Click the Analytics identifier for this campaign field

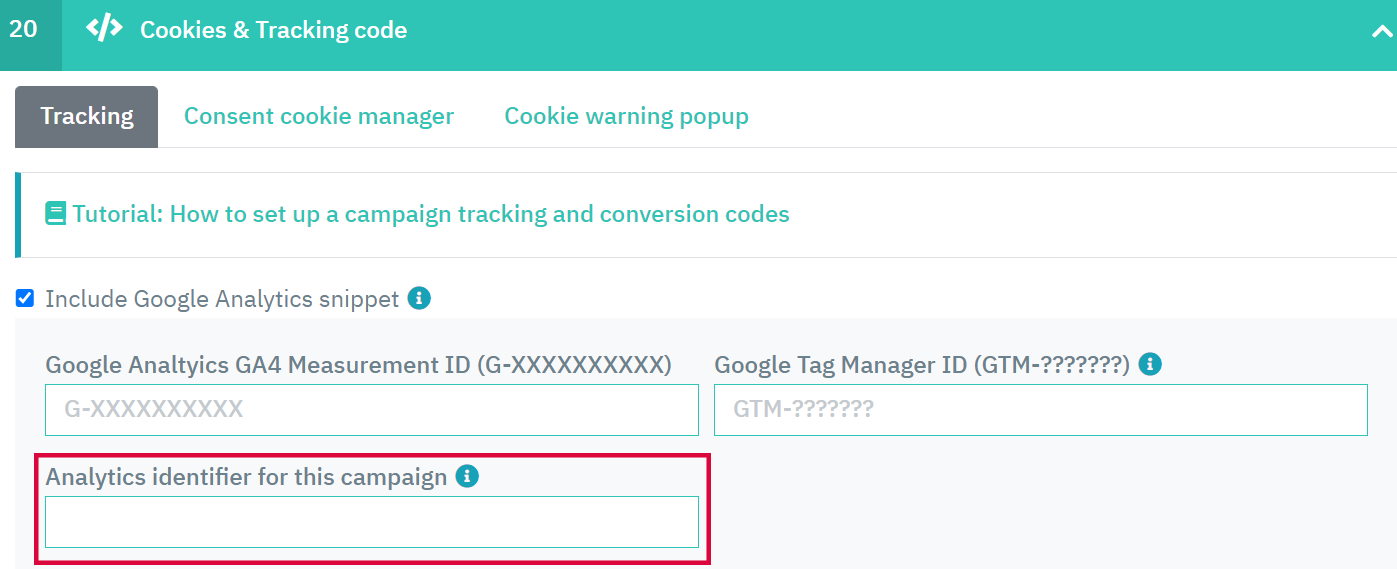click(x=372, y=522)
